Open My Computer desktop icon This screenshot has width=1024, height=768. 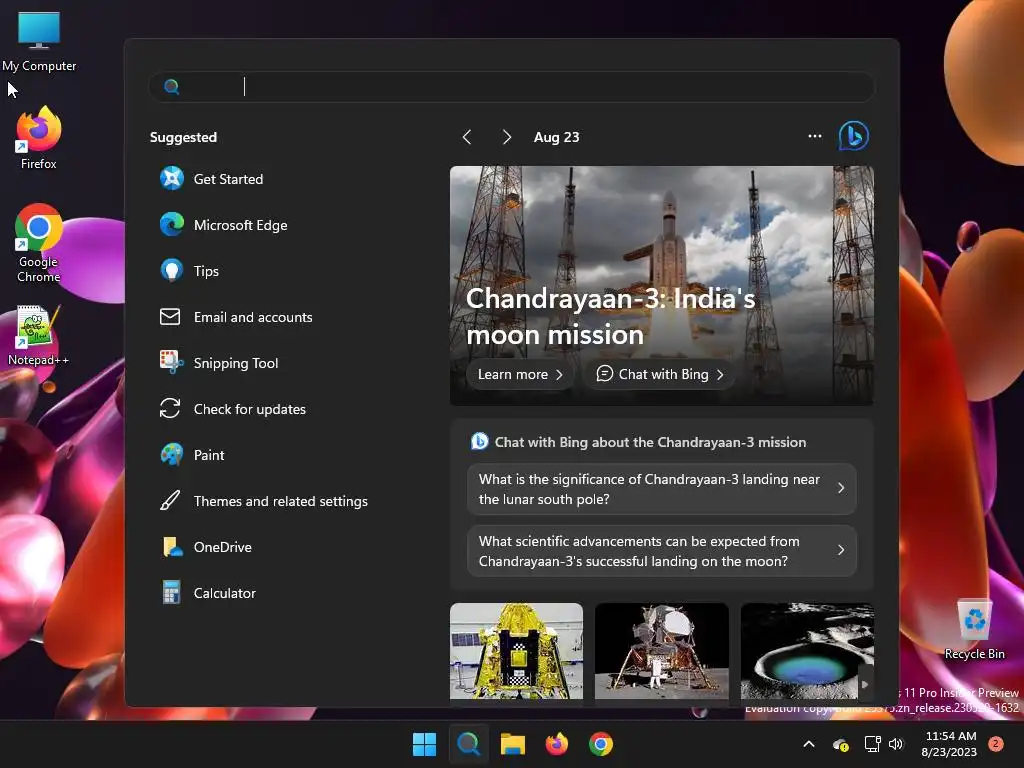click(39, 41)
